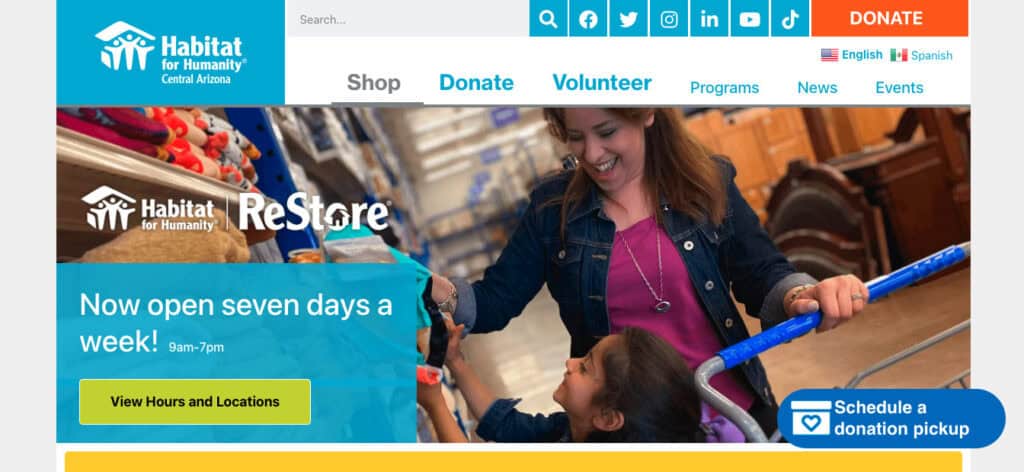Click the search magnifier icon
The height and width of the screenshot is (472, 1024).
pyautogui.click(x=549, y=19)
